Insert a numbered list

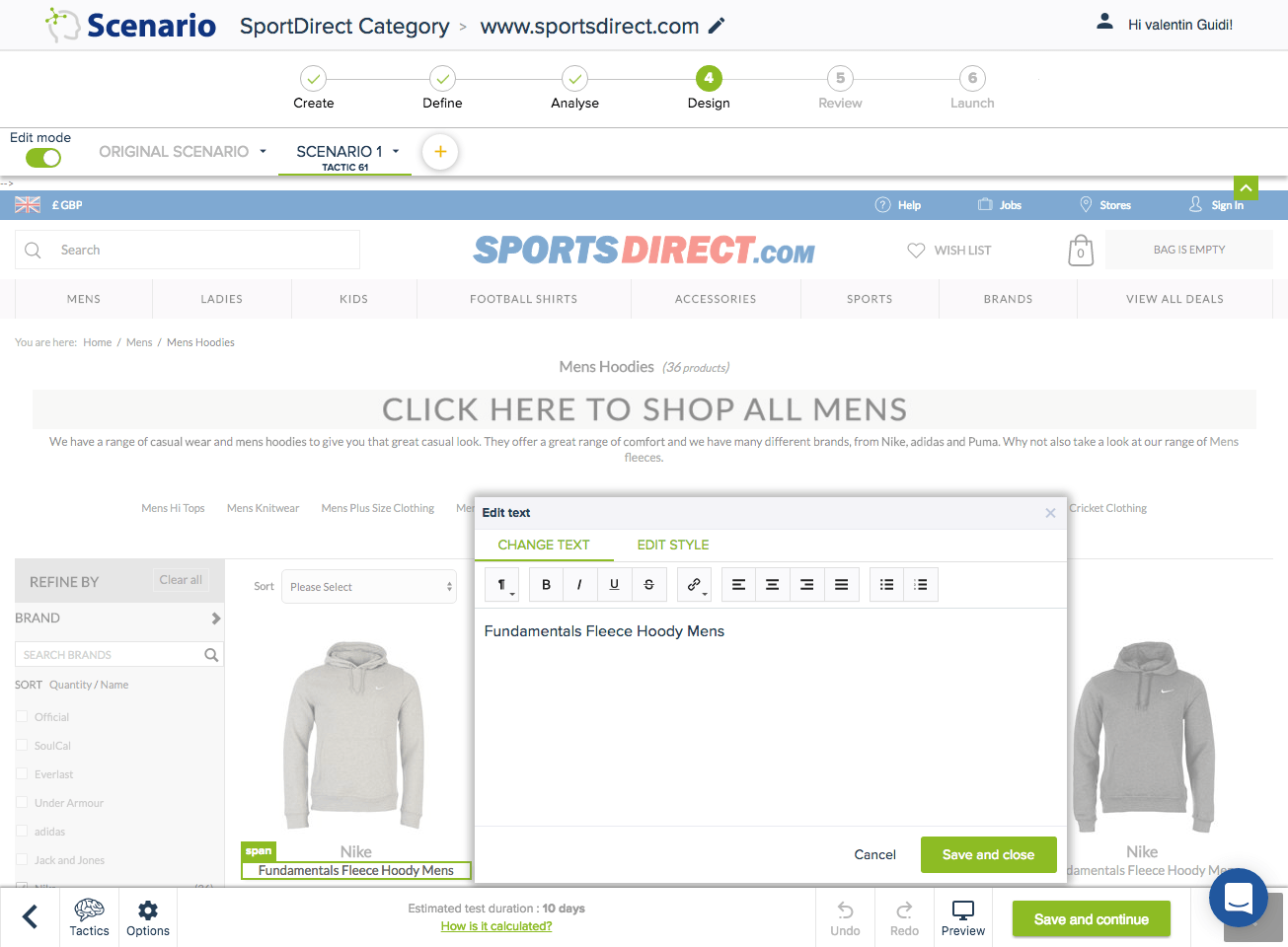click(921, 585)
